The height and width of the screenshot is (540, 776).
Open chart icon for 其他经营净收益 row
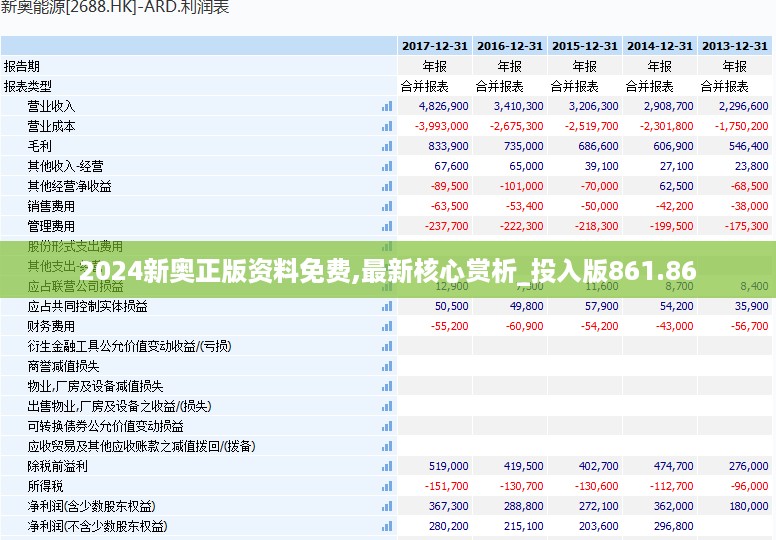coord(387,186)
